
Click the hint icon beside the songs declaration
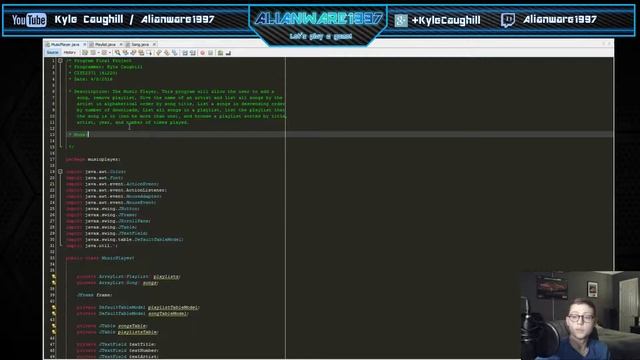[x=53, y=282]
